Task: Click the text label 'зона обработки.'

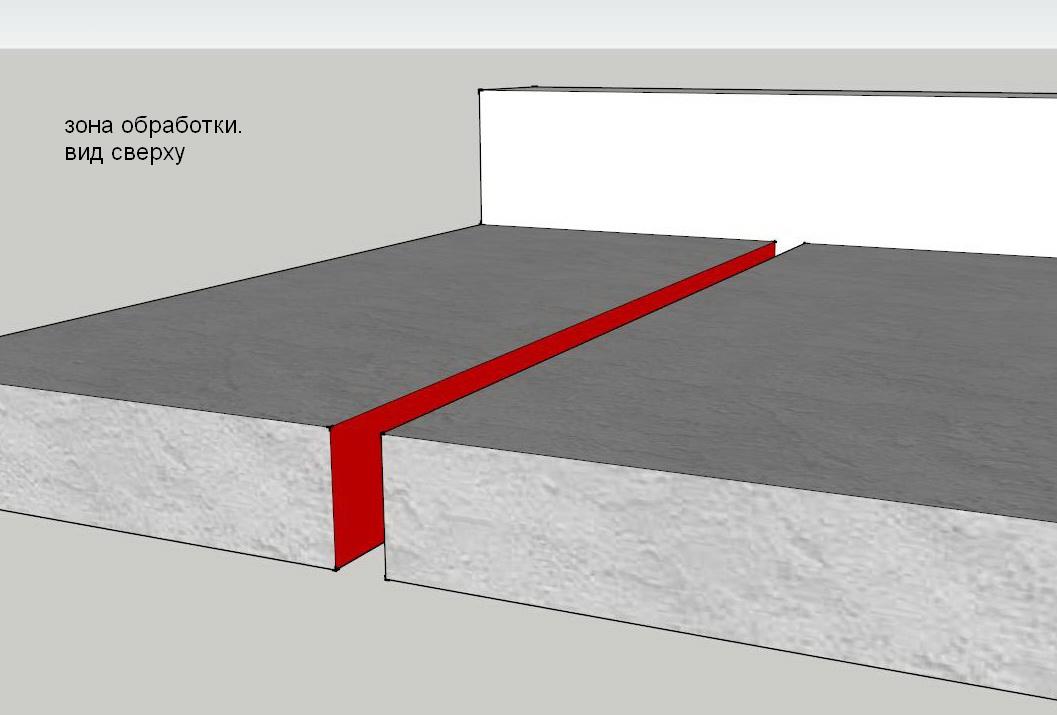Action: (153, 126)
